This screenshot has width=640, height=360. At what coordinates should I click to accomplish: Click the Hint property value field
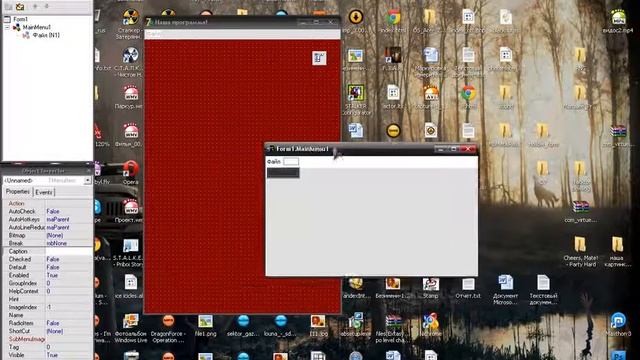coord(69,299)
